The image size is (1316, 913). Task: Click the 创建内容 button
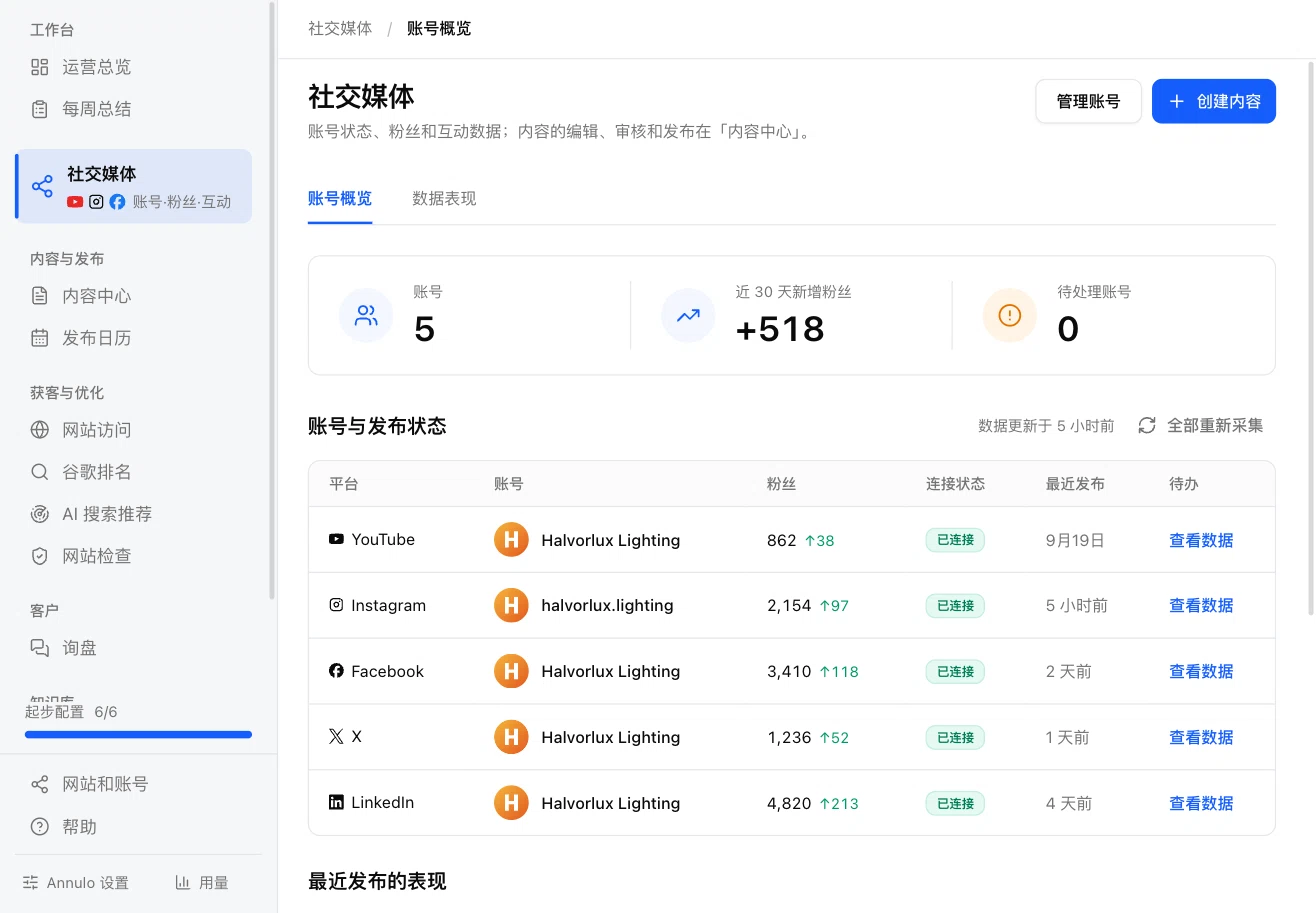(x=1214, y=101)
